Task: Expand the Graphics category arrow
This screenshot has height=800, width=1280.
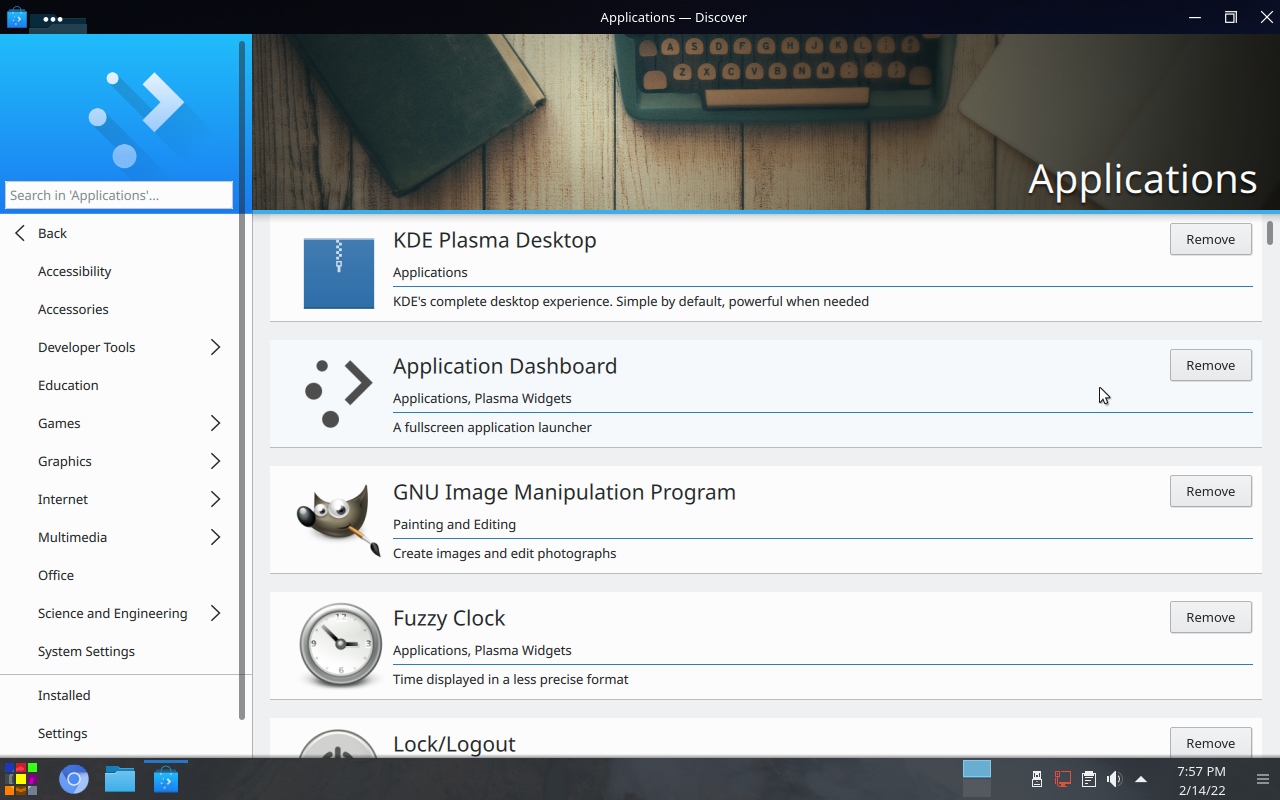Action: (215, 461)
